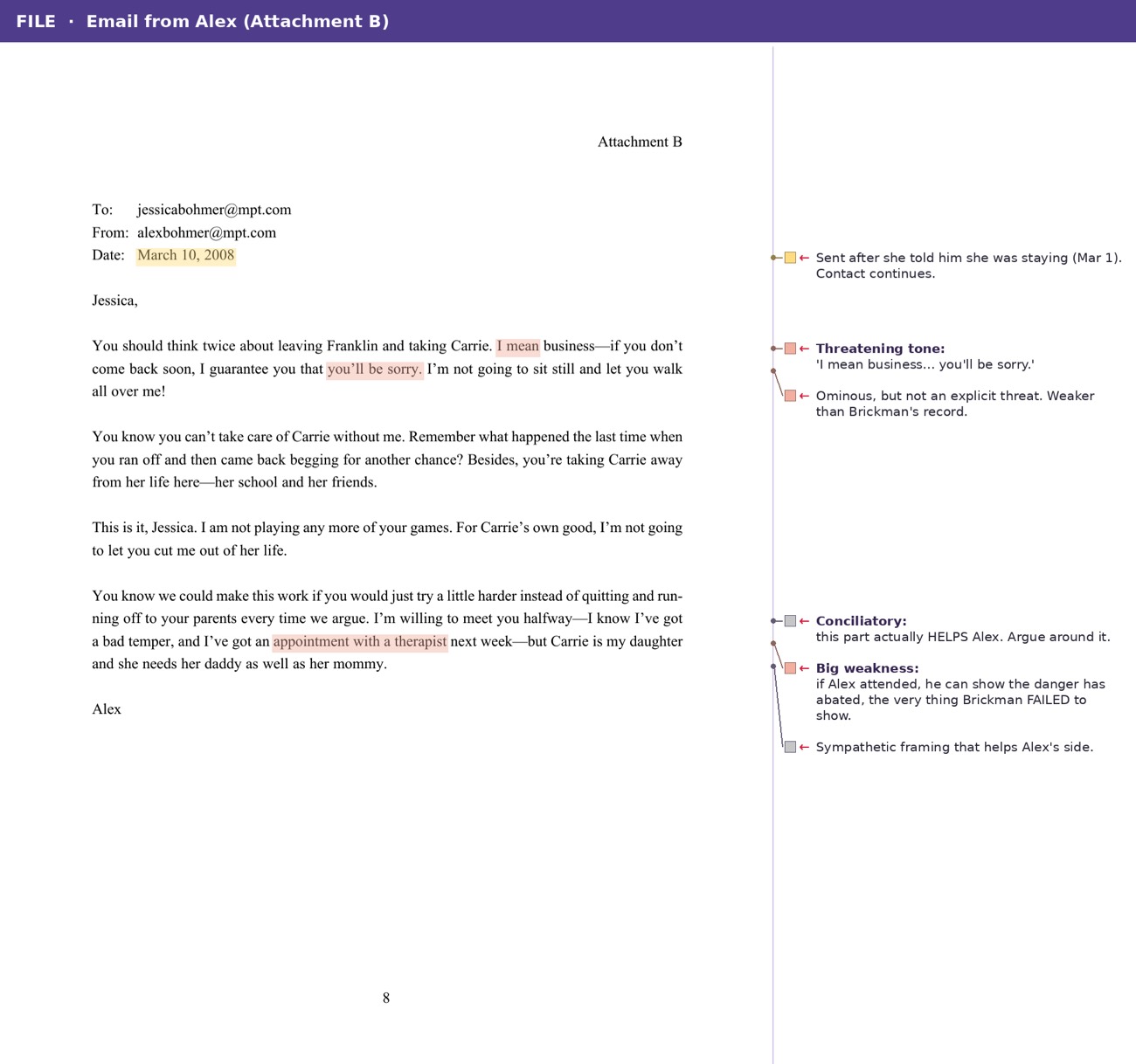Click the highlighted date March 10, 2008

[186, 255]
